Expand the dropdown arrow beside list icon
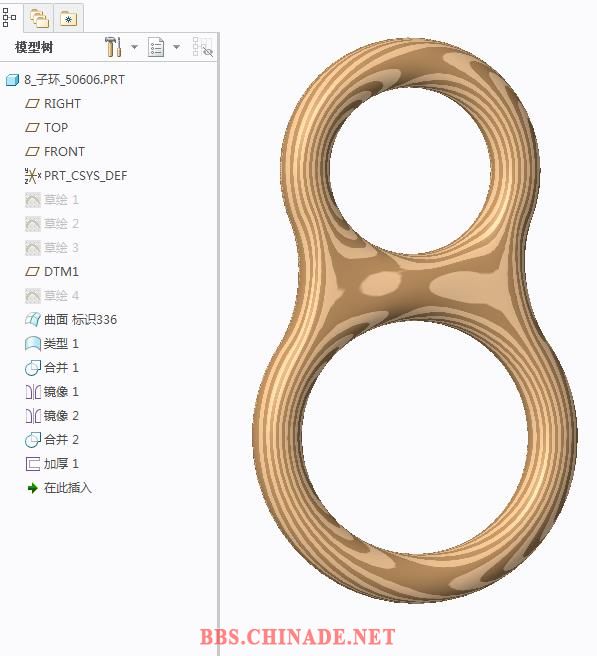This screenshot has width=597, height=656. pyautogui.click(x=177, y=47)
